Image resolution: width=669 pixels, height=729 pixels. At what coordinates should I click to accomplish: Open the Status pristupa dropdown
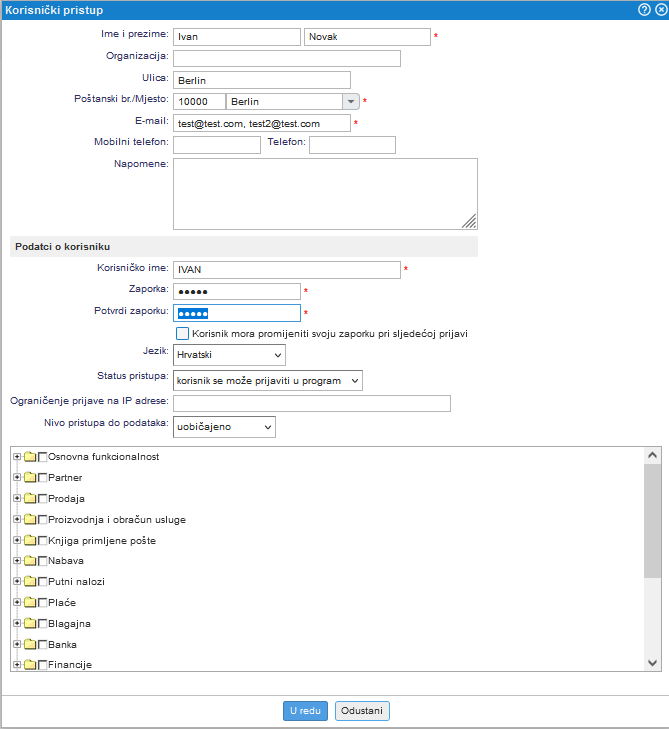(268, 380)
